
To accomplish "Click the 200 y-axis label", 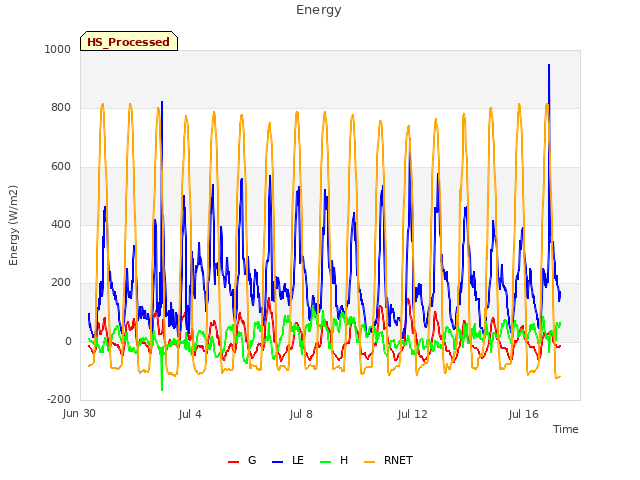I will (x=61, y=282).
